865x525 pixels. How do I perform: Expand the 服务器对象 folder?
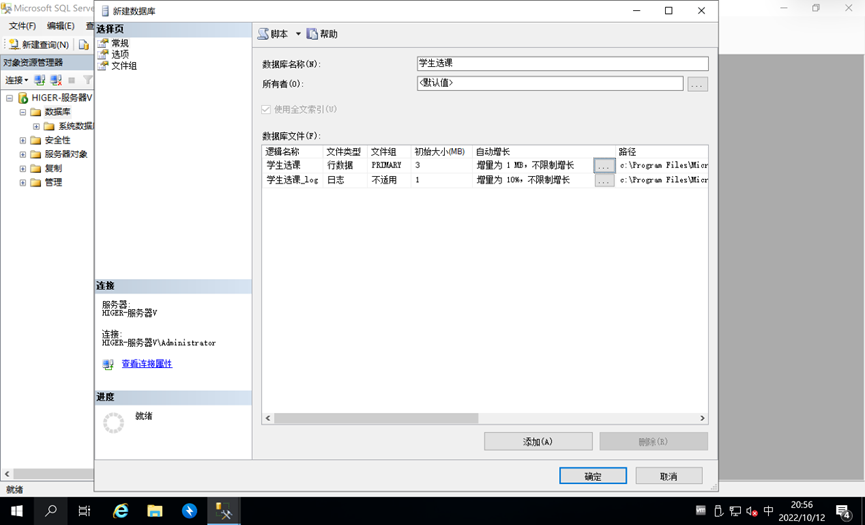[x=23, y=154]
